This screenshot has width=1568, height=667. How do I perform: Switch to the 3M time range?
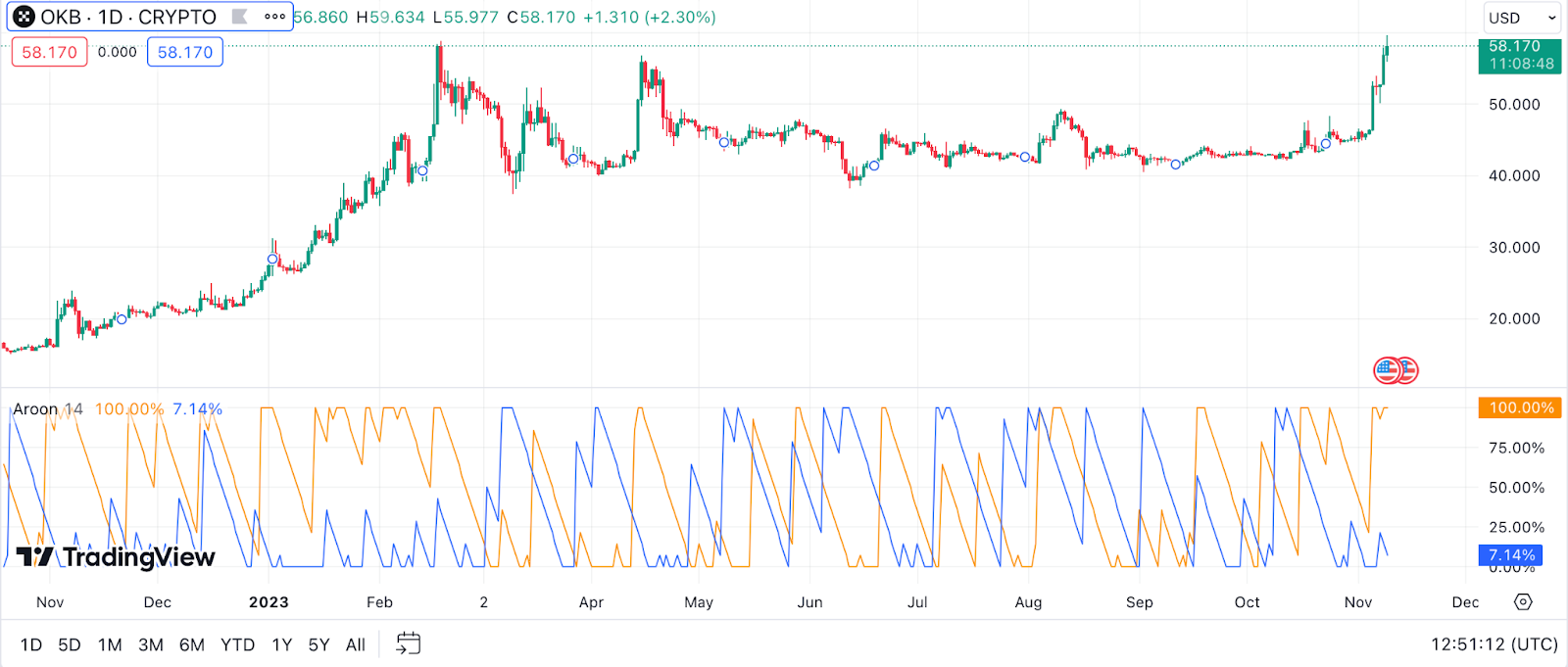click(x=151, y=644)
